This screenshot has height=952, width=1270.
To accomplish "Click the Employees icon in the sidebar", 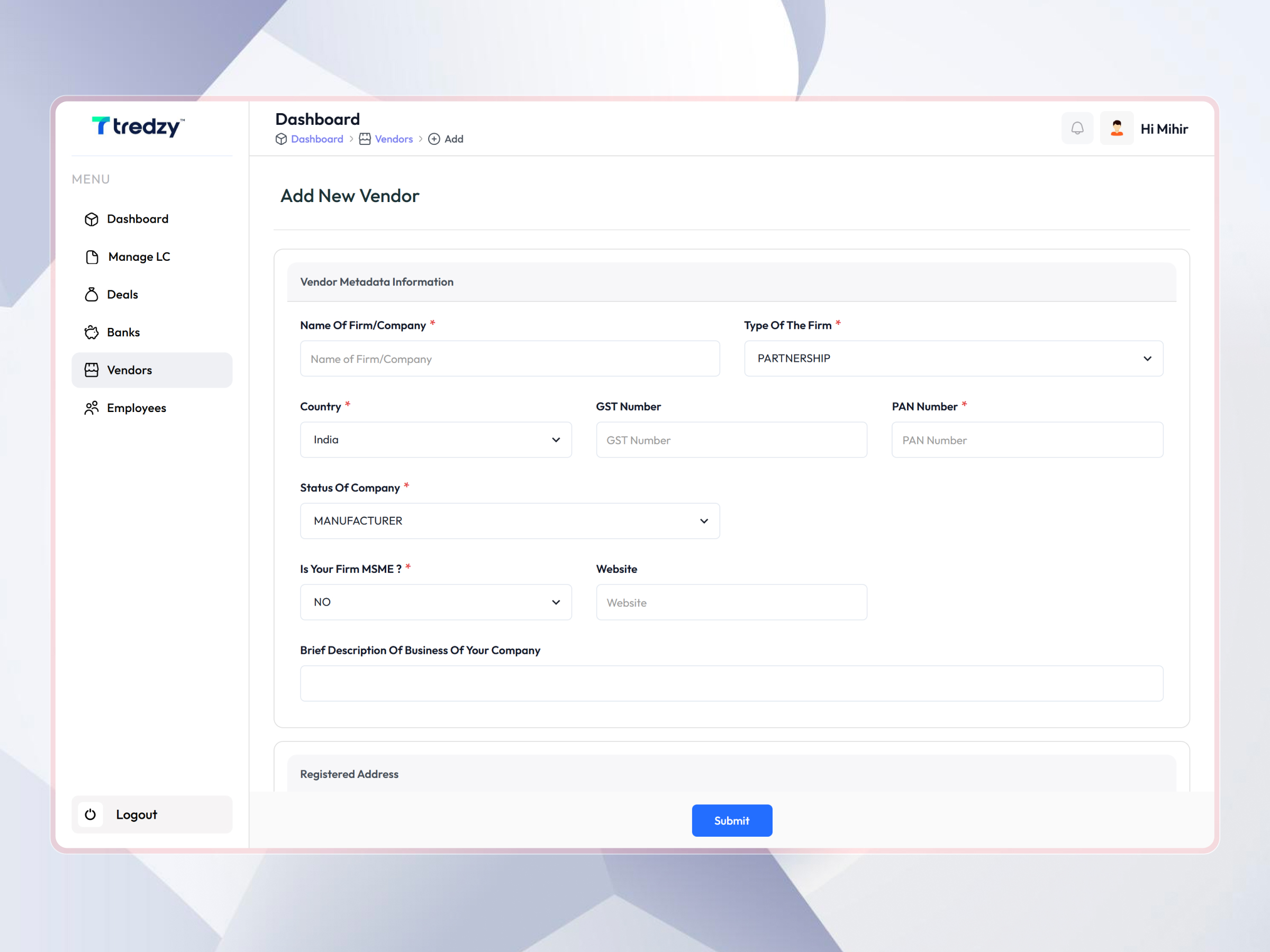I will click(92, 407).
